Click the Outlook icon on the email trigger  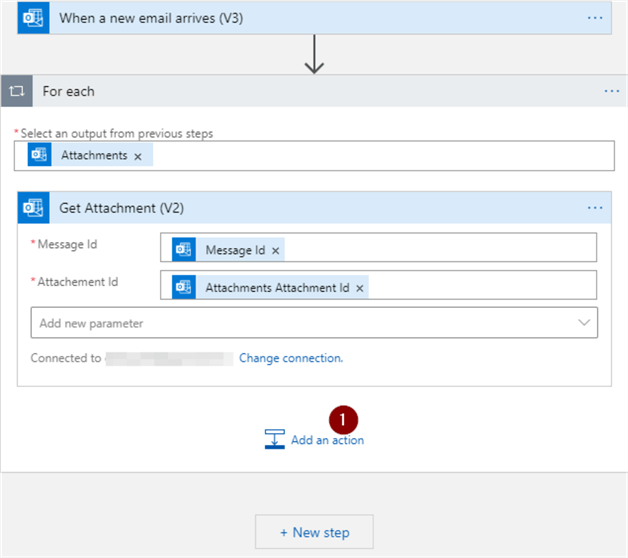pos(33,18)
